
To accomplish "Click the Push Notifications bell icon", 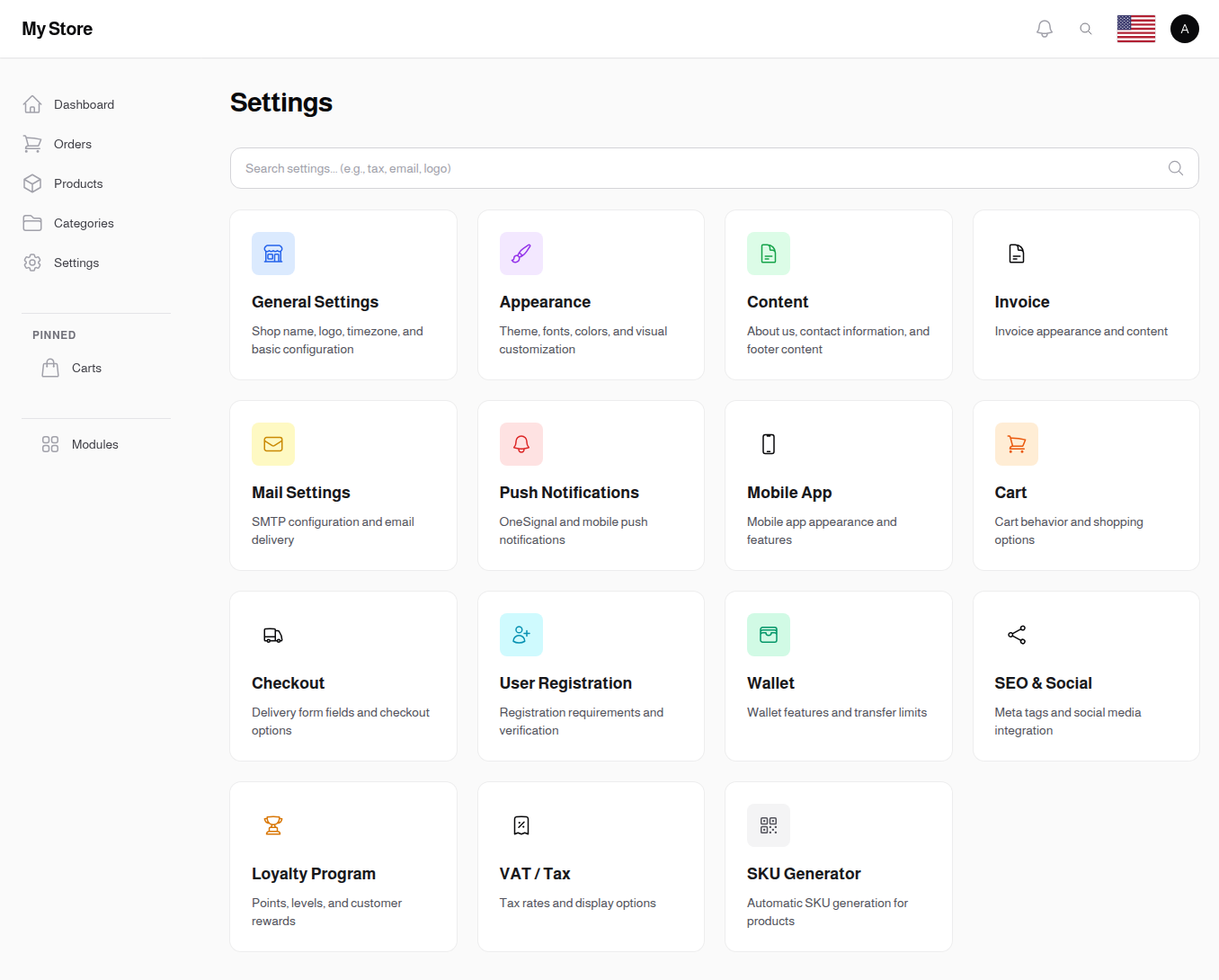I will point(521,443).
